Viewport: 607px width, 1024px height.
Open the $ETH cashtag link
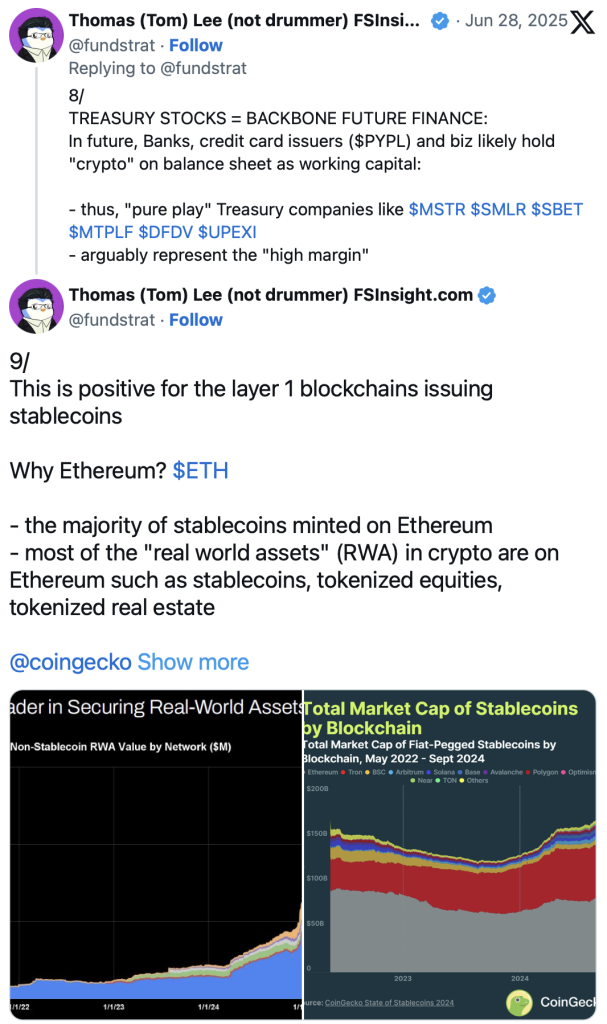pyautogui.click(x=201, y=471)
